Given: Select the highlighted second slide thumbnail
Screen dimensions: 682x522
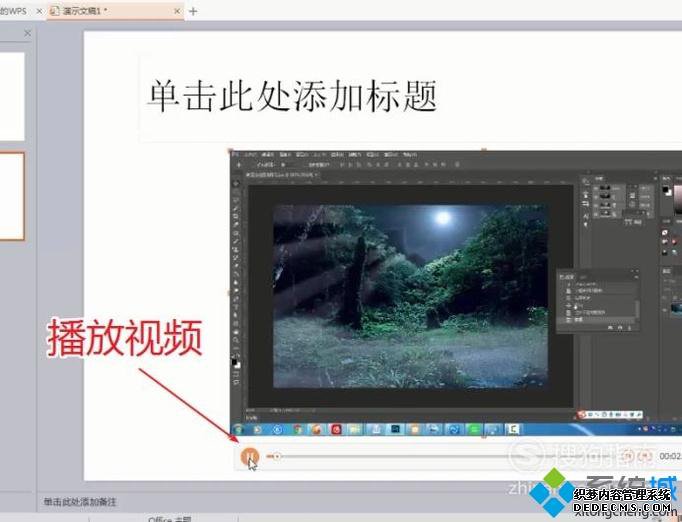Looking at the screenshot, I should click(12, 196).
